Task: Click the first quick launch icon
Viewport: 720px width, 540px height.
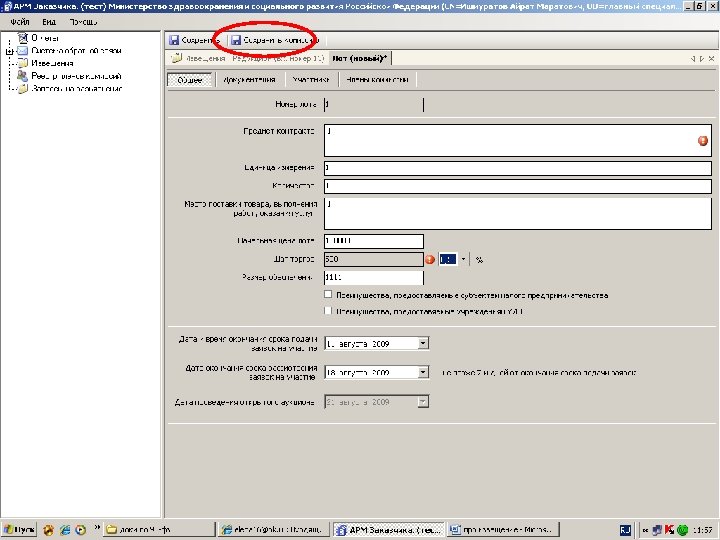Action: point(48,530)
